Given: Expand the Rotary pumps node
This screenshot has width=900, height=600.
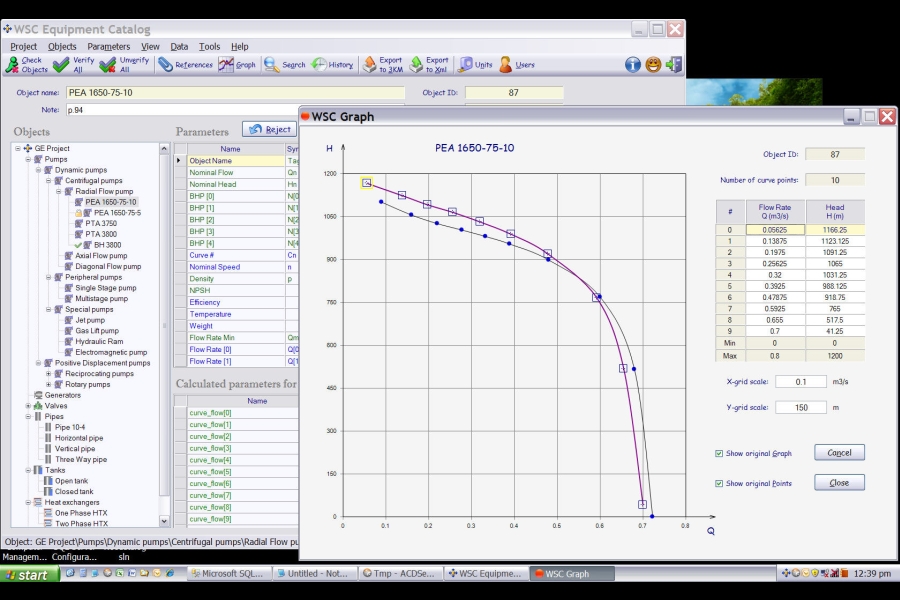Looking at the screenshot, I should pyautogui.click(x=49, y=385).
